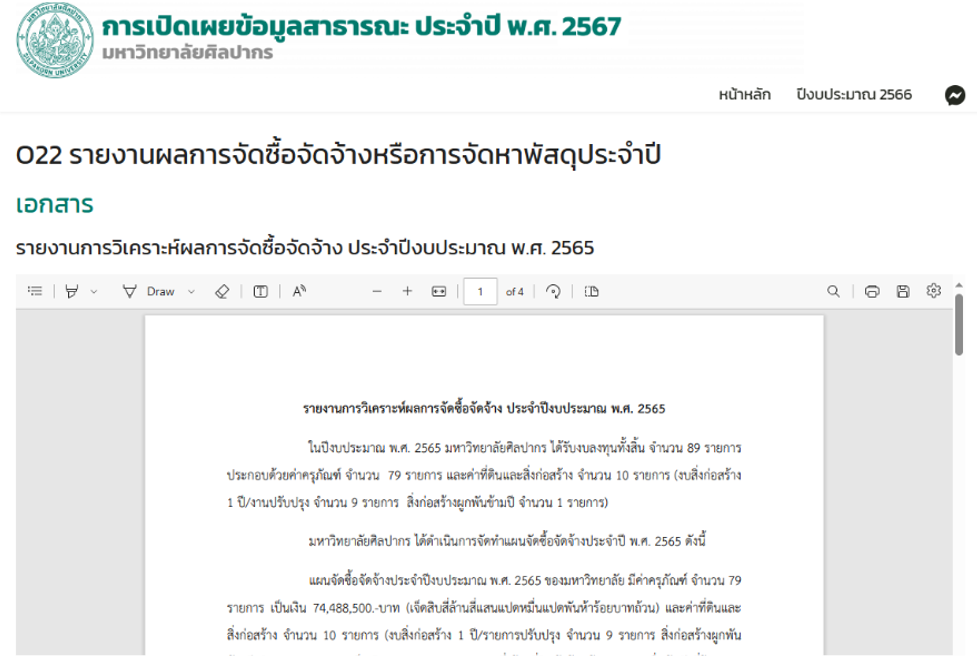This screenshot has height=656, width=977.
Task: Activate the Draw tool
Action: click(150, 292)
